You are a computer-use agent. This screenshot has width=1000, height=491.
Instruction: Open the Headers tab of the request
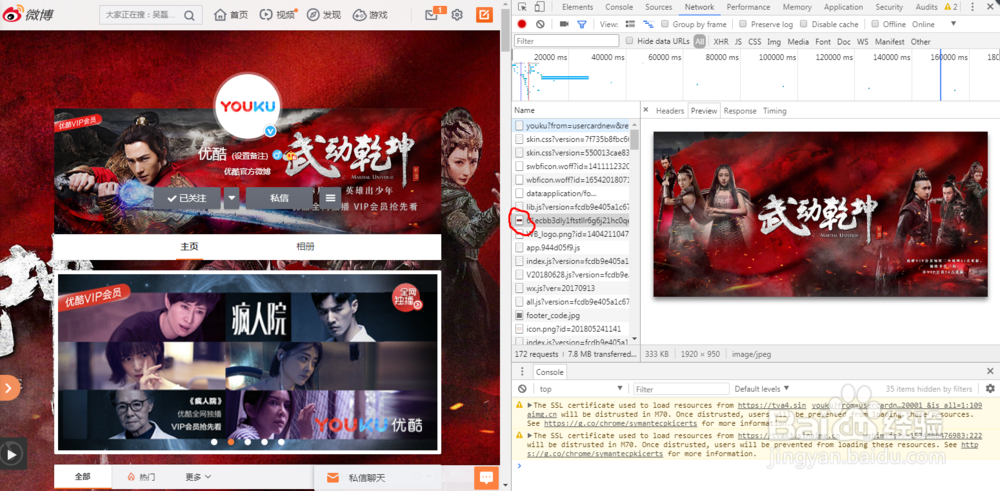point(670,110)
